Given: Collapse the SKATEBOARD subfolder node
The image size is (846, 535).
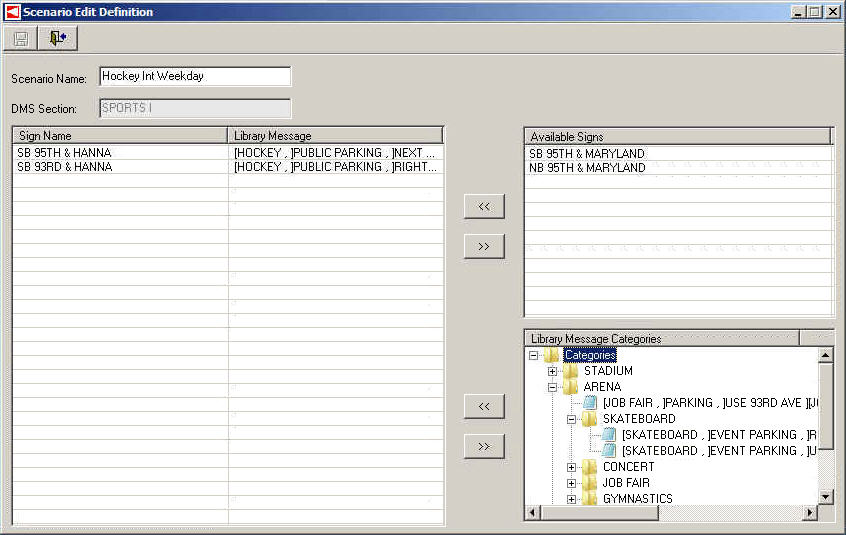Looking at the screenshot, I should coord(572,419).
